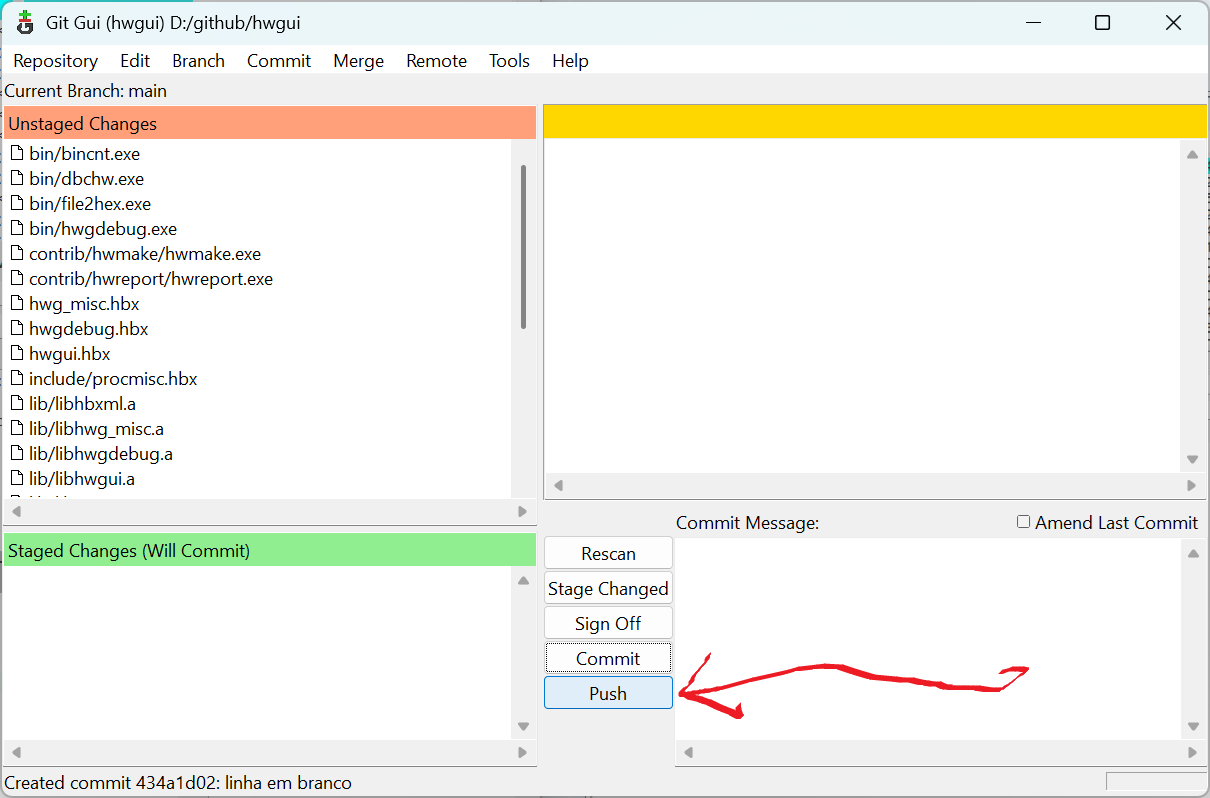Click the file icon beside bin/hwgdebug.exe

click(x=17, y=229)
